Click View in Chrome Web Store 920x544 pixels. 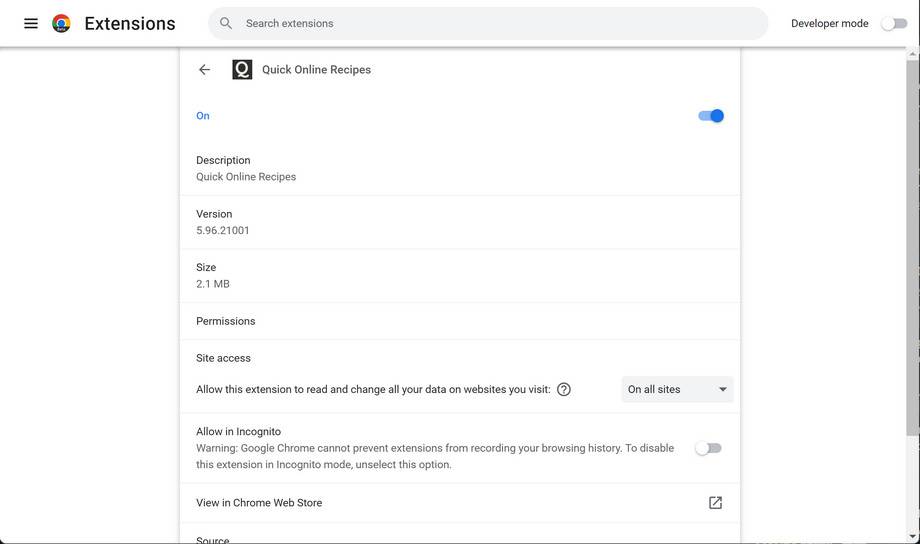[259, 503]
